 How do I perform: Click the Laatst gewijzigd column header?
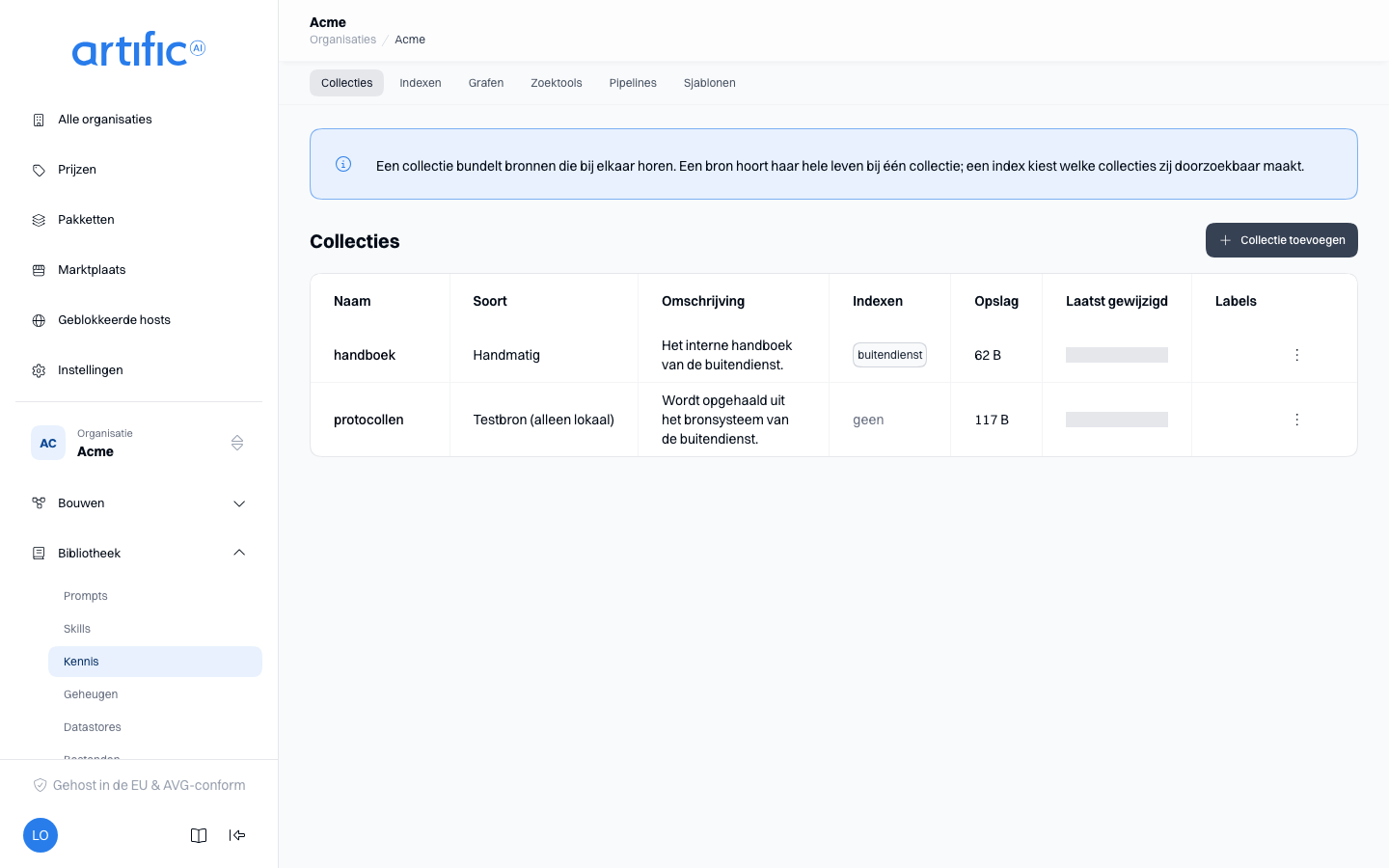[1117, 301]
